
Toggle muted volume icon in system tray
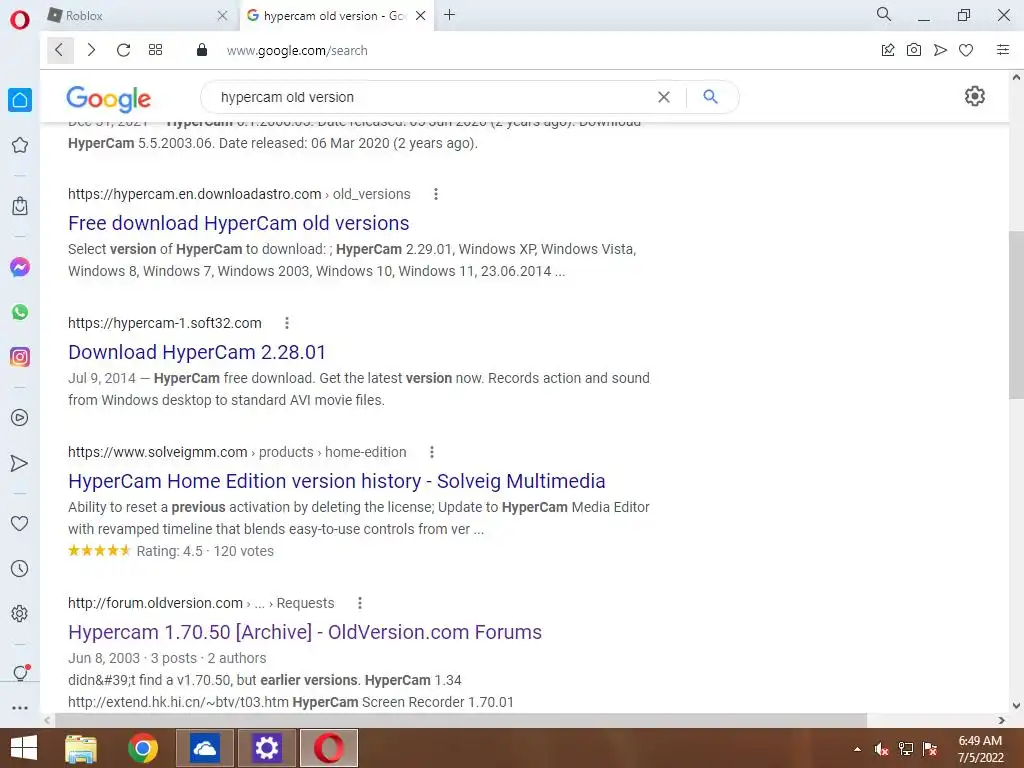882,749
